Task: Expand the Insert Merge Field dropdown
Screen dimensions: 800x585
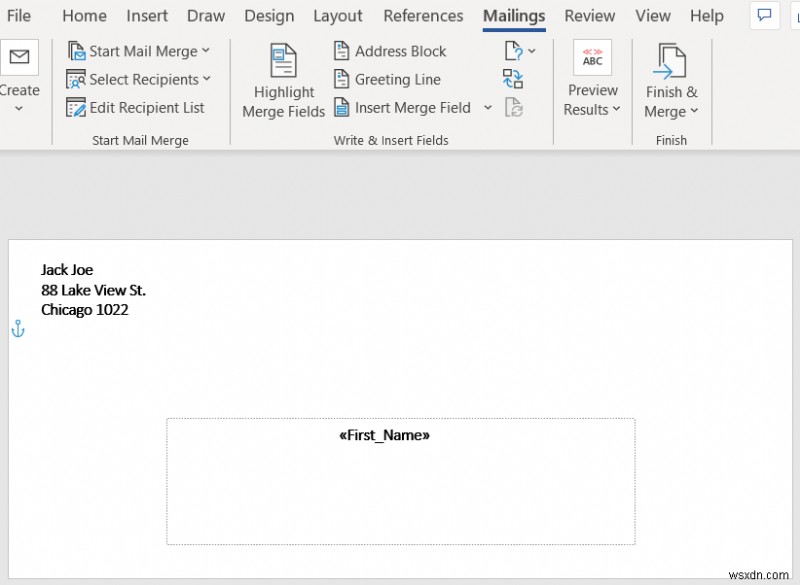Action: (487, 107)
